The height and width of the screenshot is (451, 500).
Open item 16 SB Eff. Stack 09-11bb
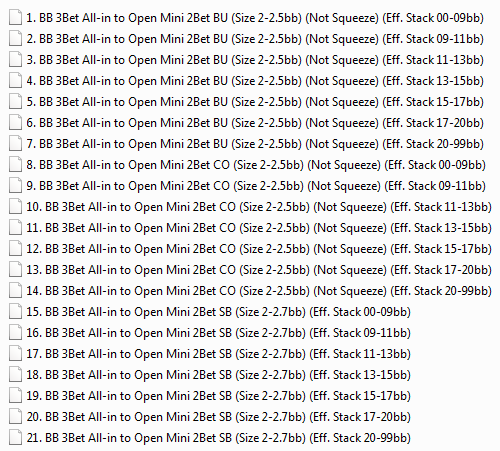tap(218, 333)
